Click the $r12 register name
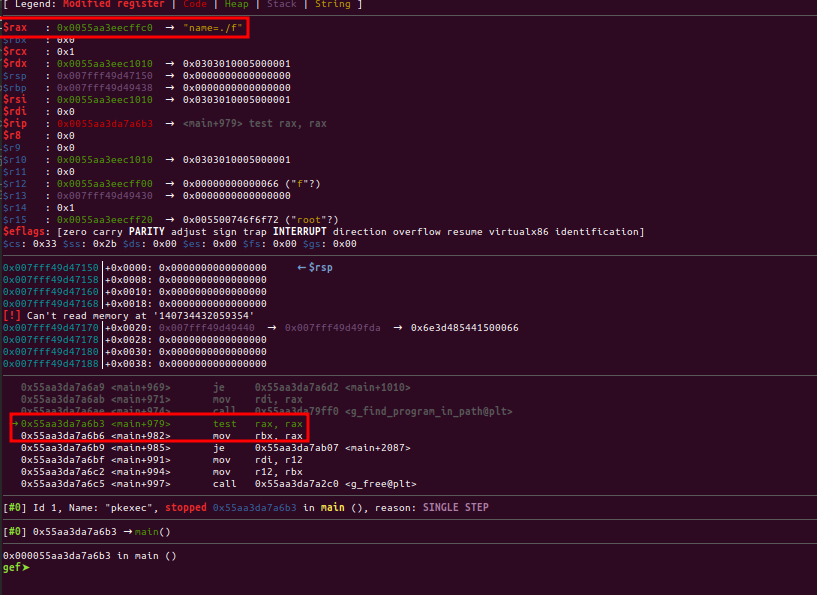This screenshot has height=595, width=817. [x=15, y=184]
